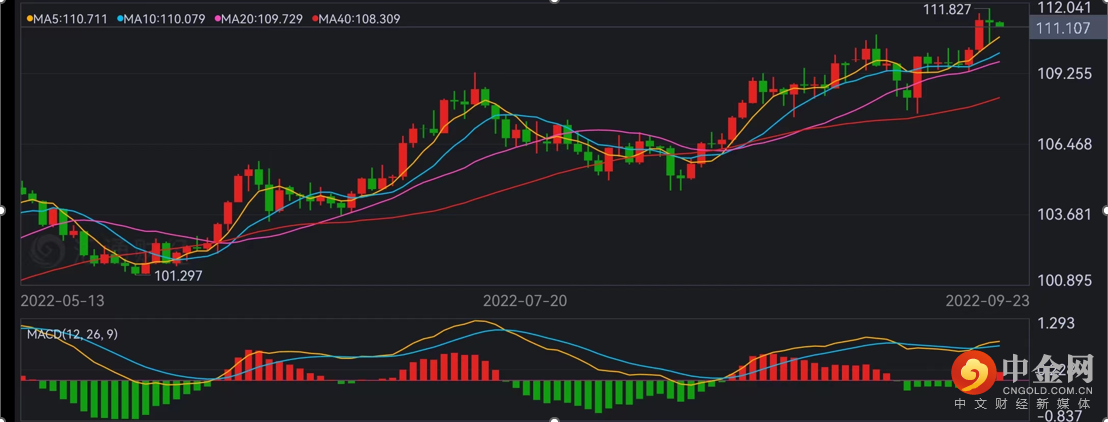Click the 111.827 high price annotation
1108x422 pixels.
[x=947, y=9]
